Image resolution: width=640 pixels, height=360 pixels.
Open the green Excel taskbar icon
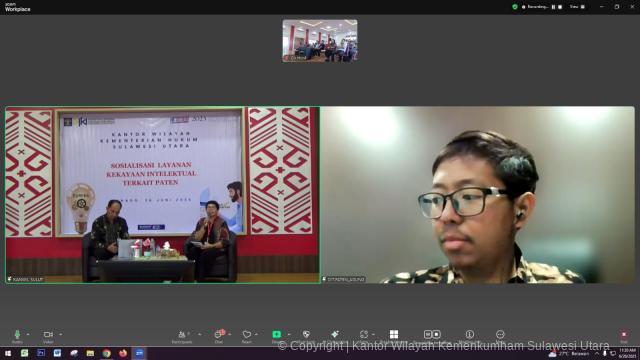pos(24,353)
